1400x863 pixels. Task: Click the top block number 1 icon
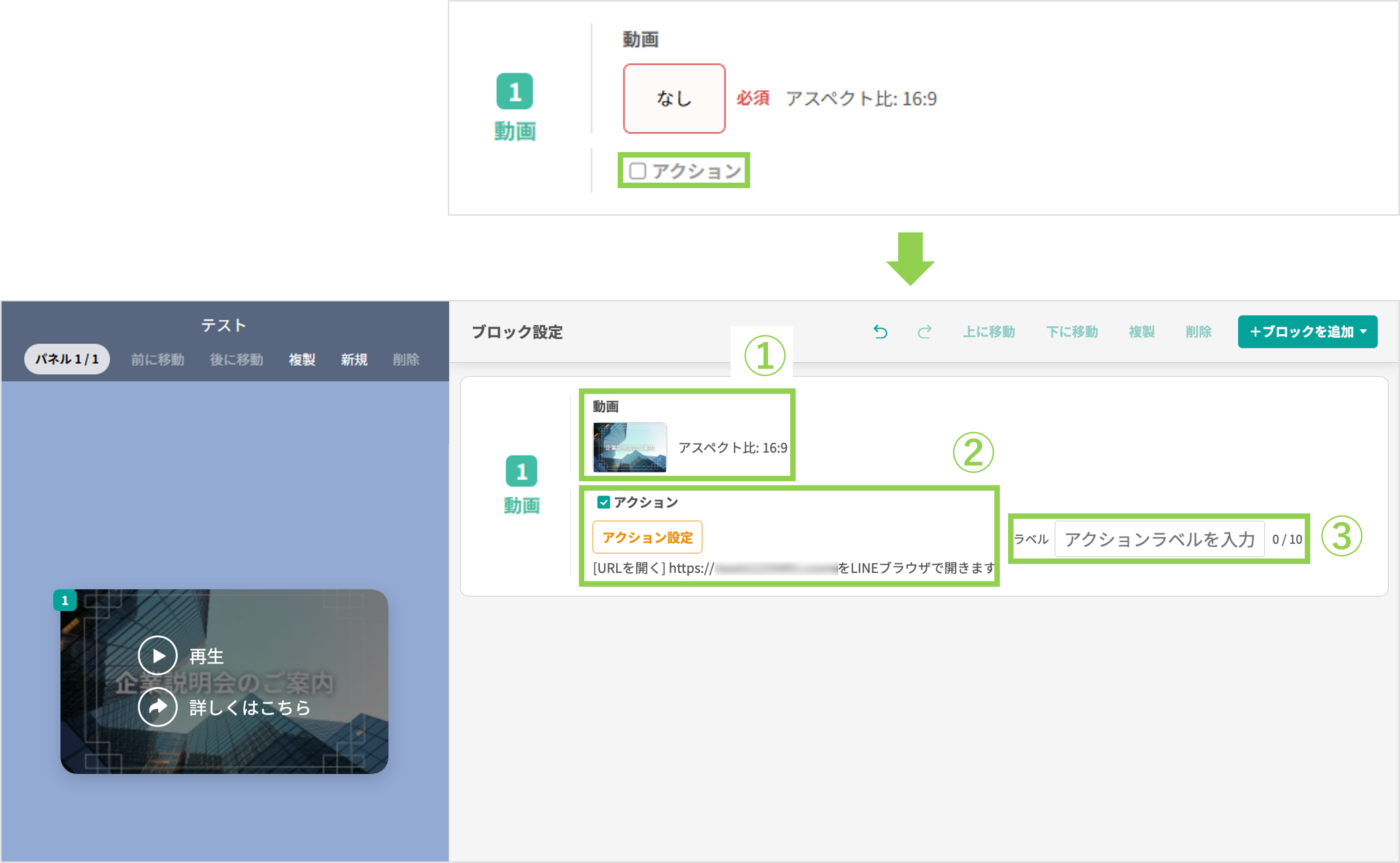(514, 91)
